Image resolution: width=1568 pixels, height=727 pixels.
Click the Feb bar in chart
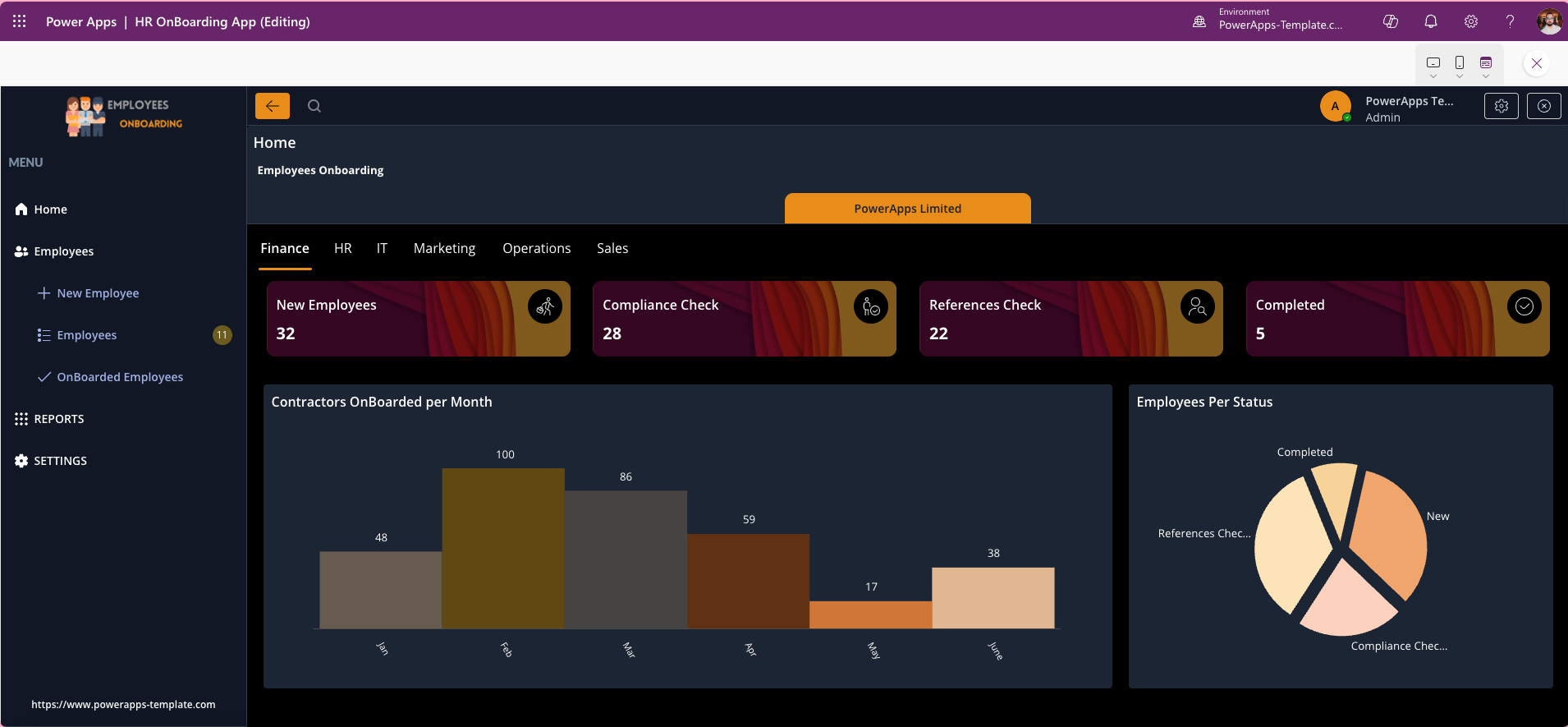(502, 549)
